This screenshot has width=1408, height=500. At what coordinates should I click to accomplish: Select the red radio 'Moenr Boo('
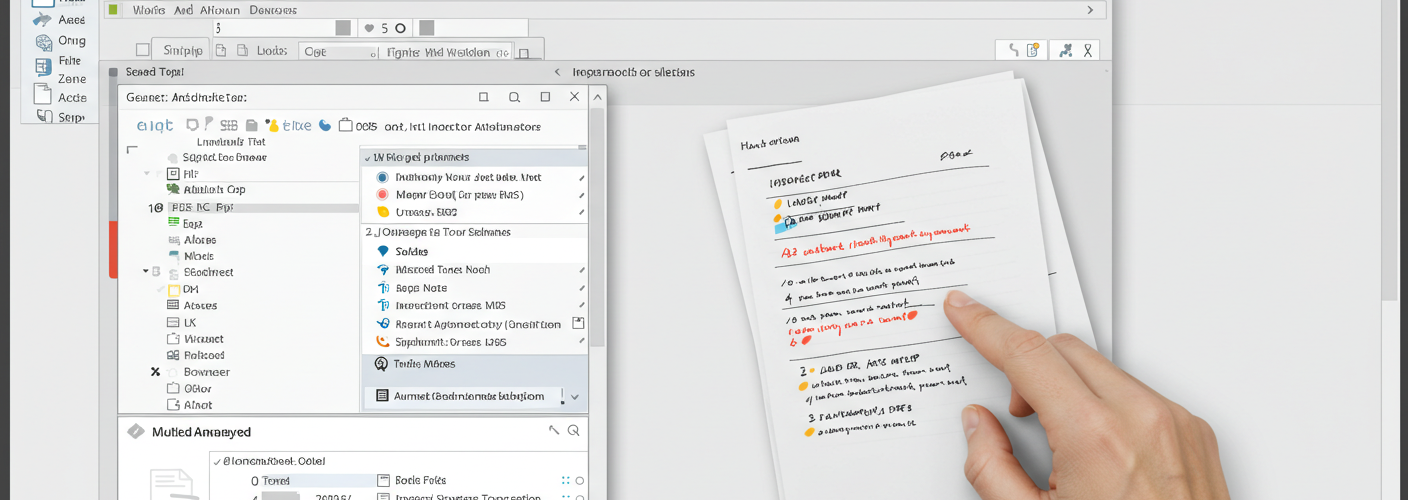pos(382,195)
